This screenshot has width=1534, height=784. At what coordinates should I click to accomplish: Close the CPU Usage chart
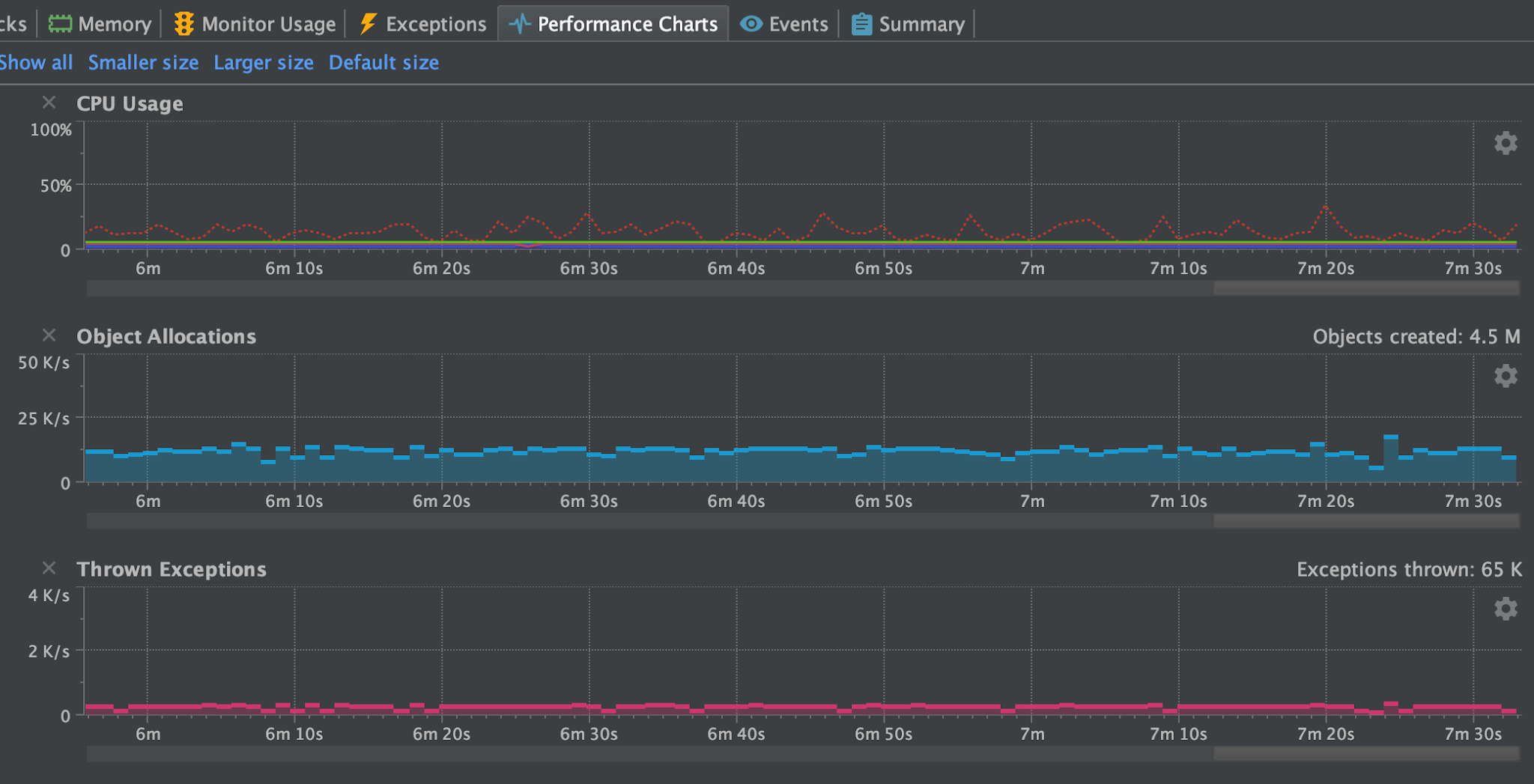point(49,103)
